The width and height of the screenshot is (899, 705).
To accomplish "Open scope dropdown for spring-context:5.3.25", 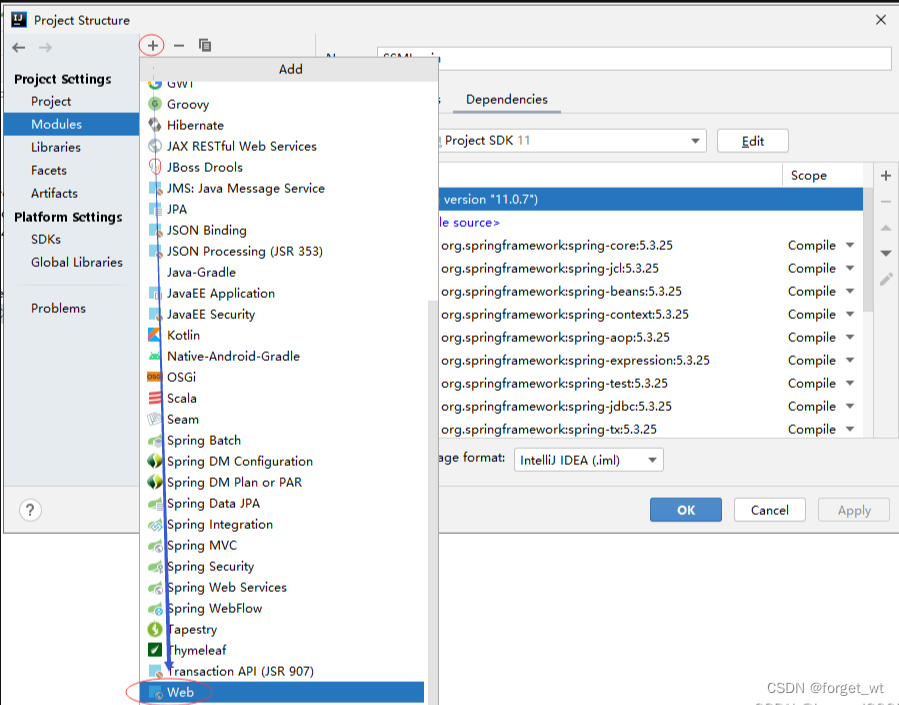I will pyautogui.click(x=850, y=314).
